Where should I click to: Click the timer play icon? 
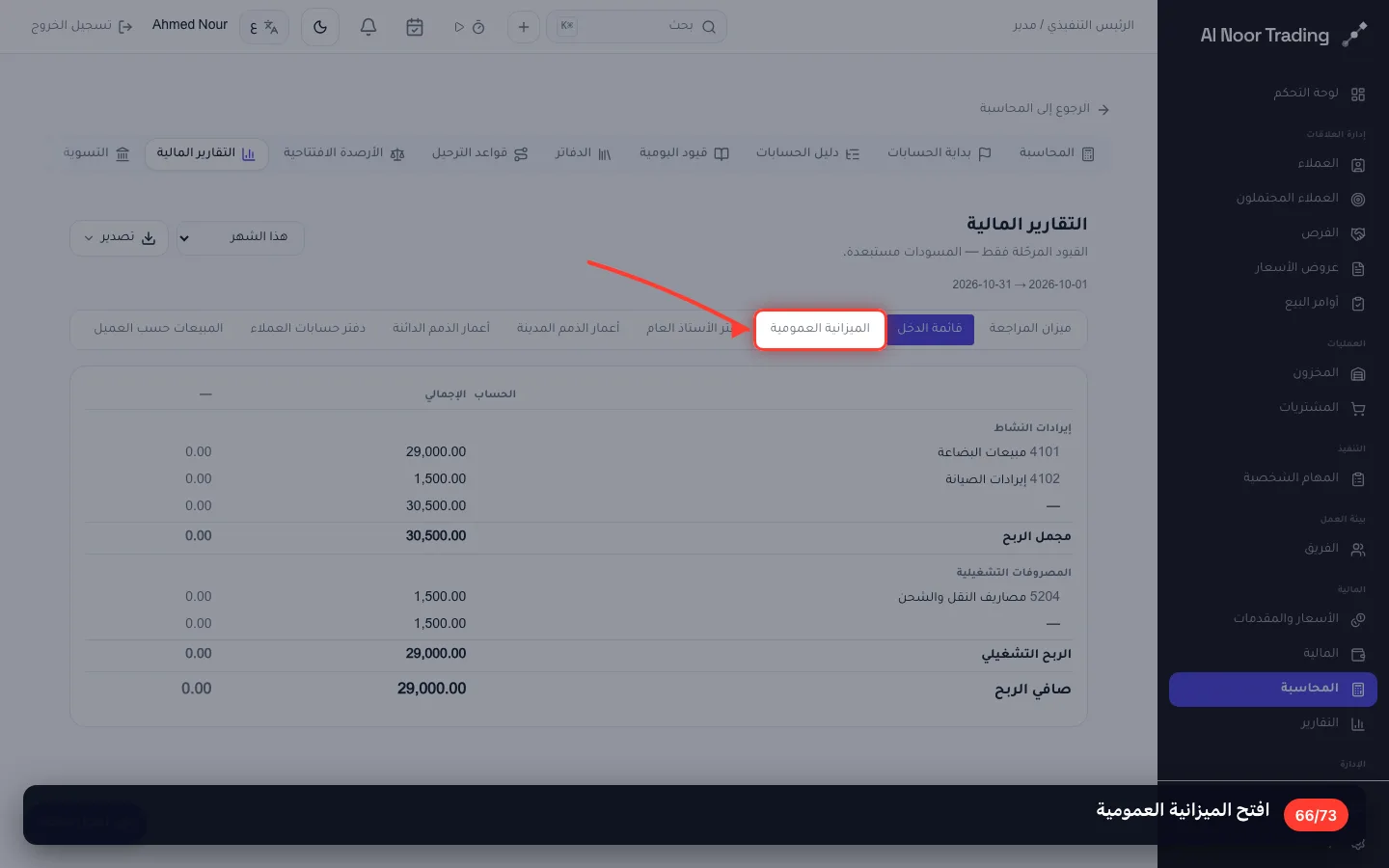(459, 27)
